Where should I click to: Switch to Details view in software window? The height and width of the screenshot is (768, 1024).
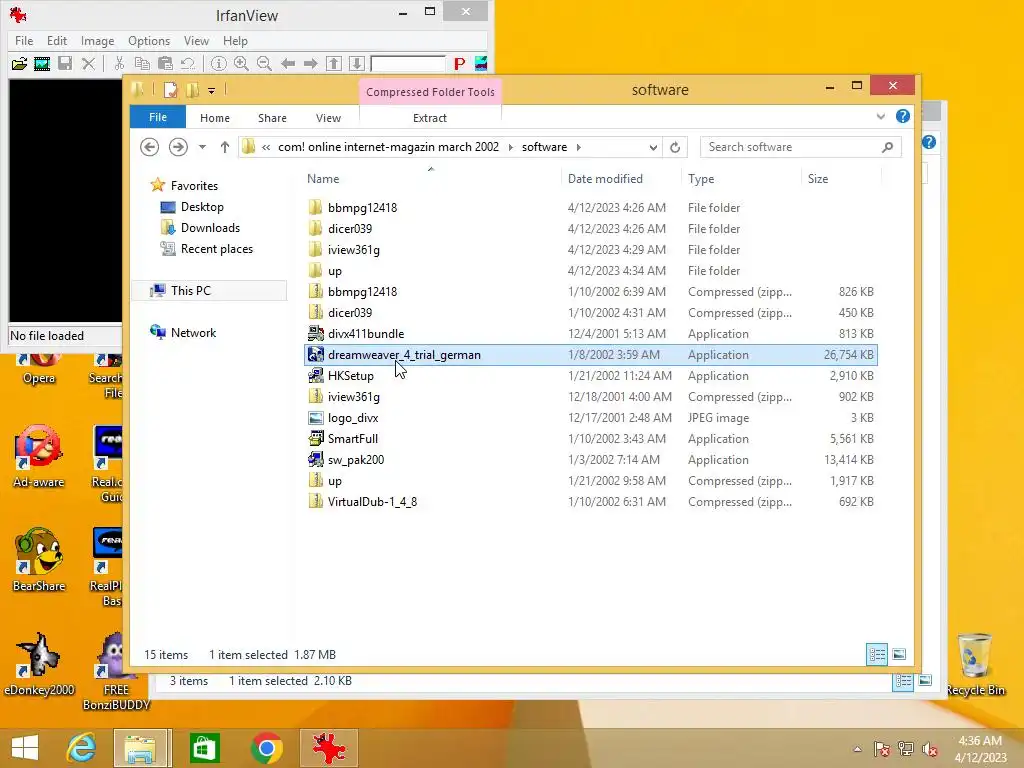coord(876,654)
